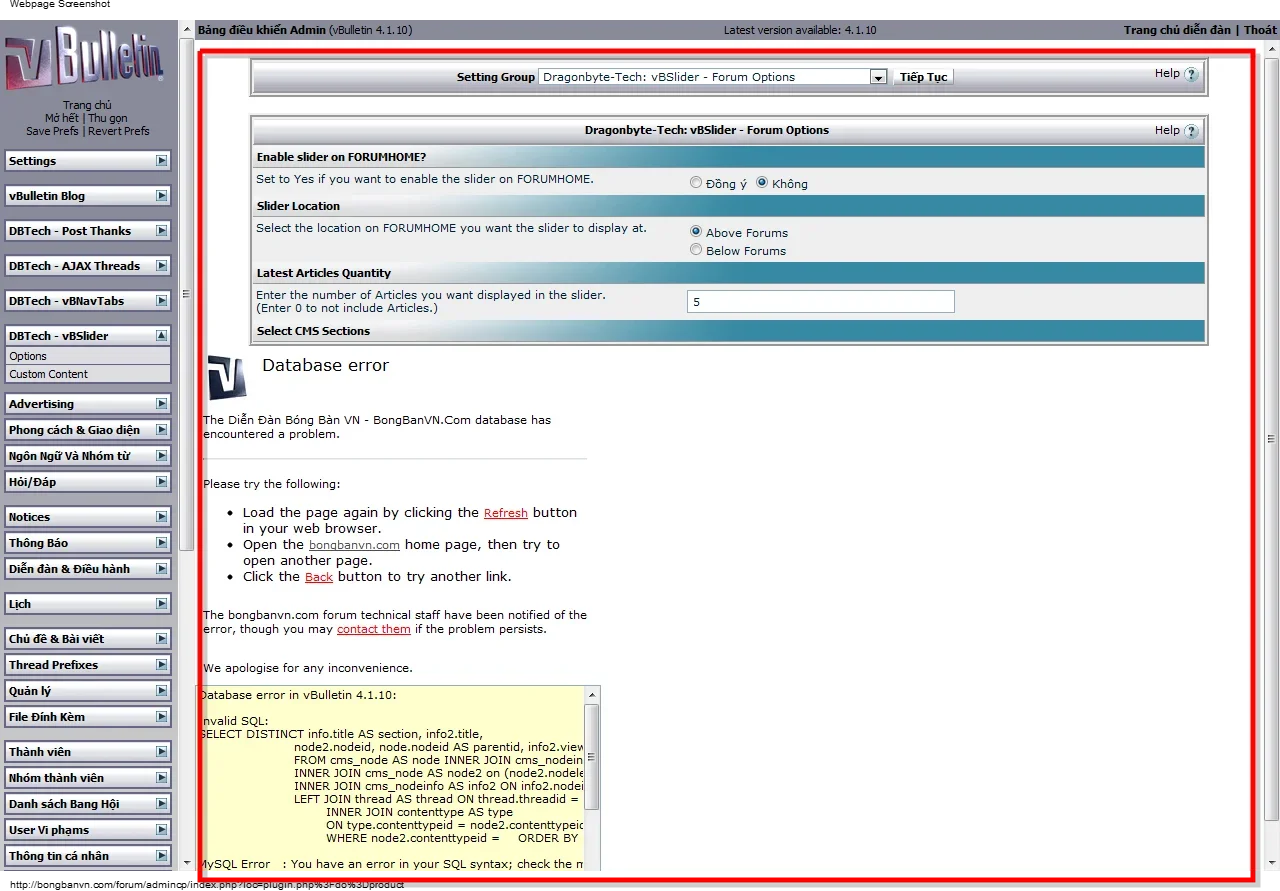Click sidebar scrollbar down arrow

(x=186, y=862)
